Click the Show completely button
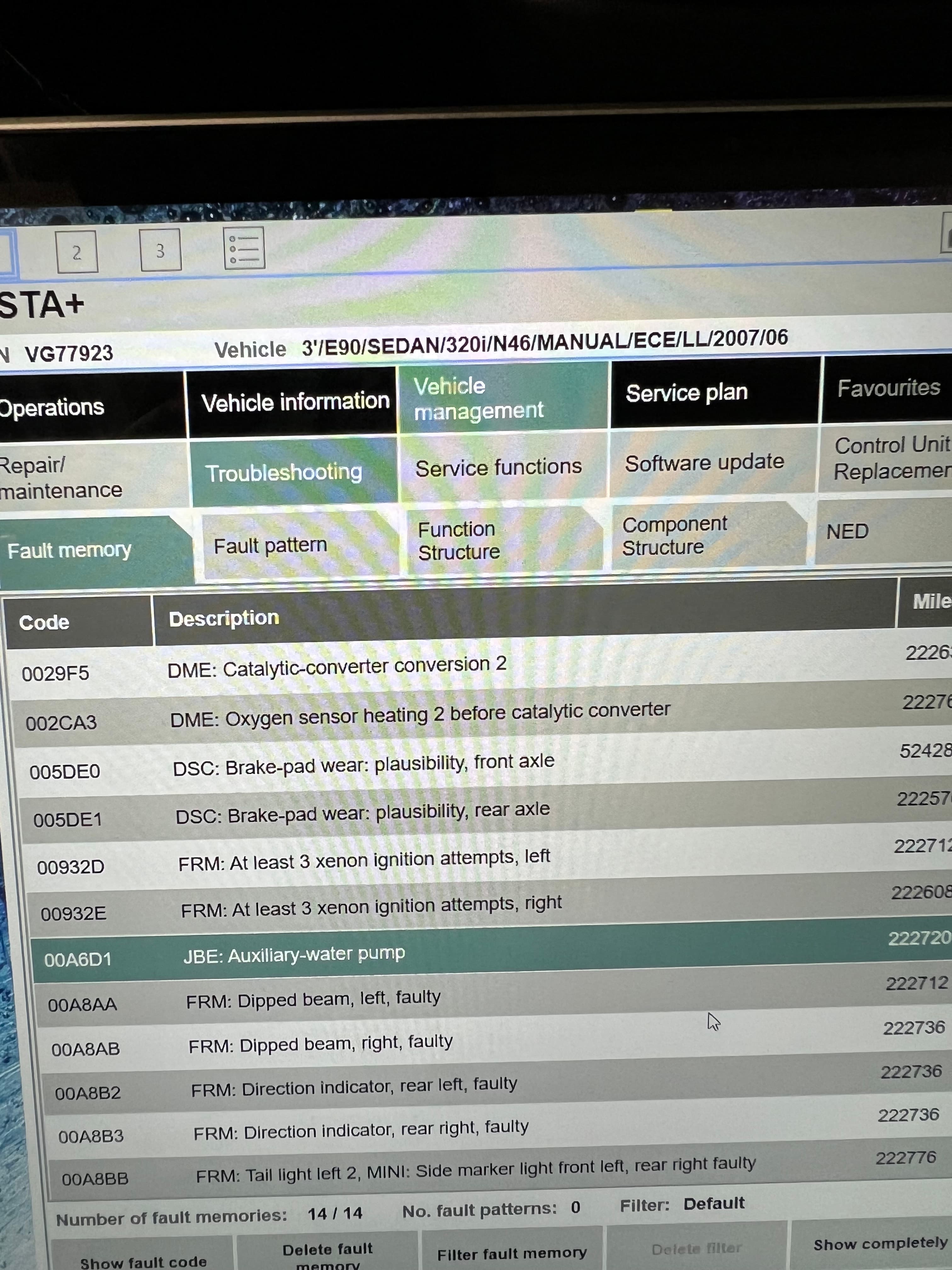Screen dimensions: 952x1270 coord(880,1244)
